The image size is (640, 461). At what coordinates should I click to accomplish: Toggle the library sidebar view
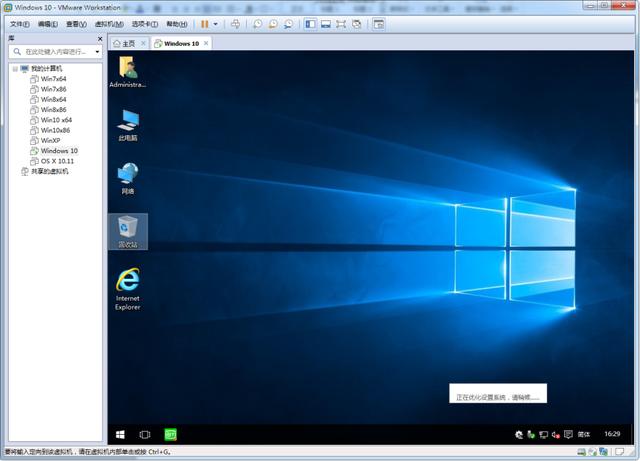[310, 24]
